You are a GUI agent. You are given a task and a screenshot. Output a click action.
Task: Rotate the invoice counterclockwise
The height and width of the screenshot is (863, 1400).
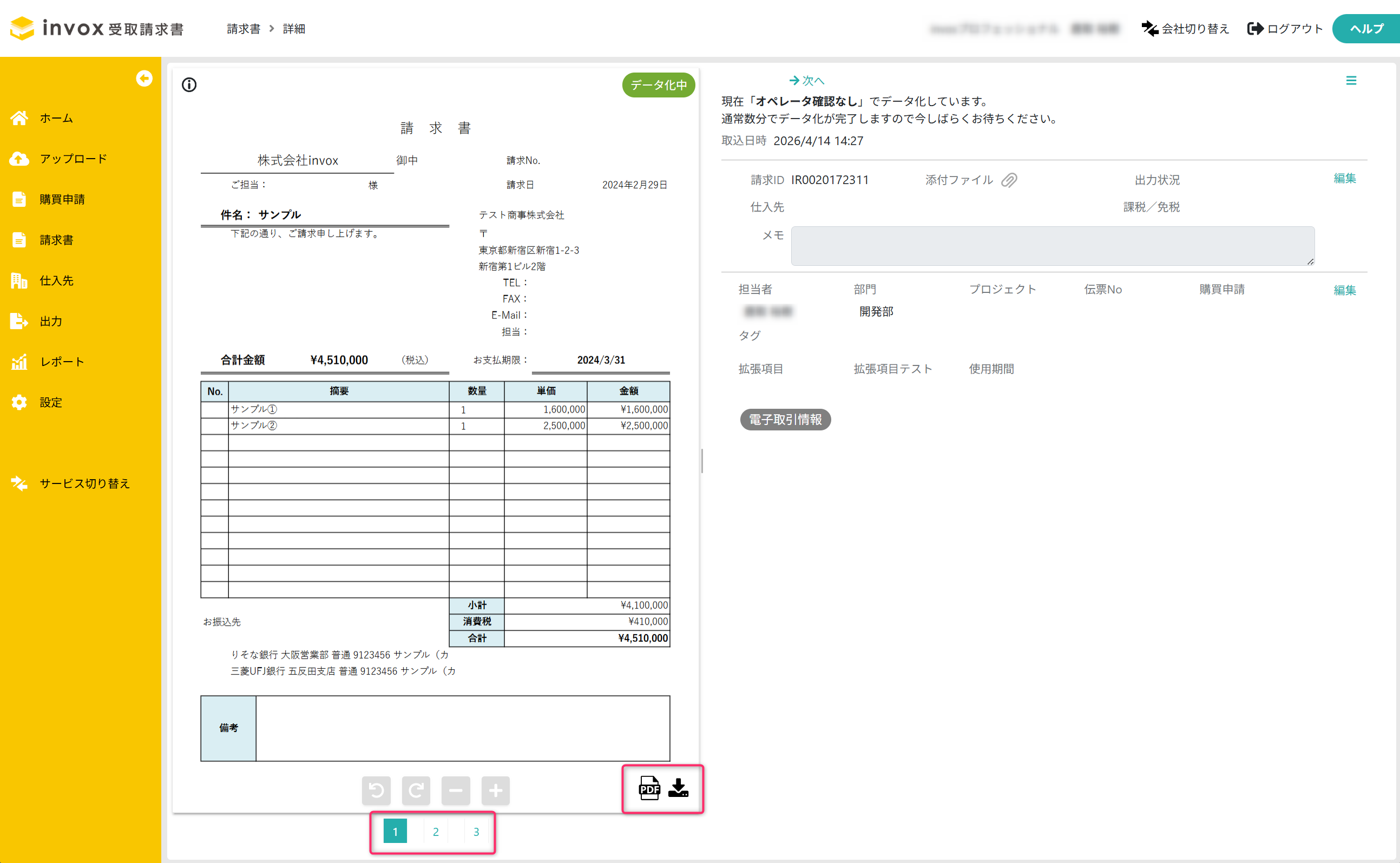(x=376, y=790)
